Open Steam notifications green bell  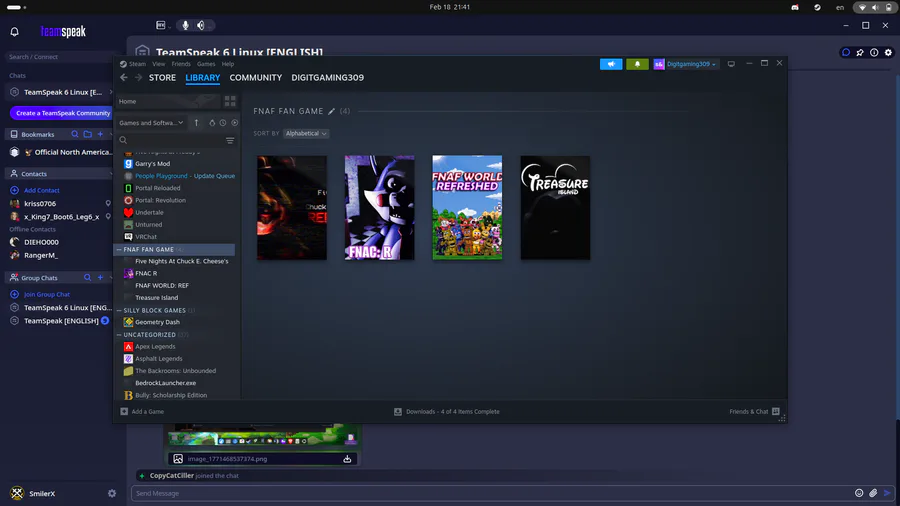637,64
